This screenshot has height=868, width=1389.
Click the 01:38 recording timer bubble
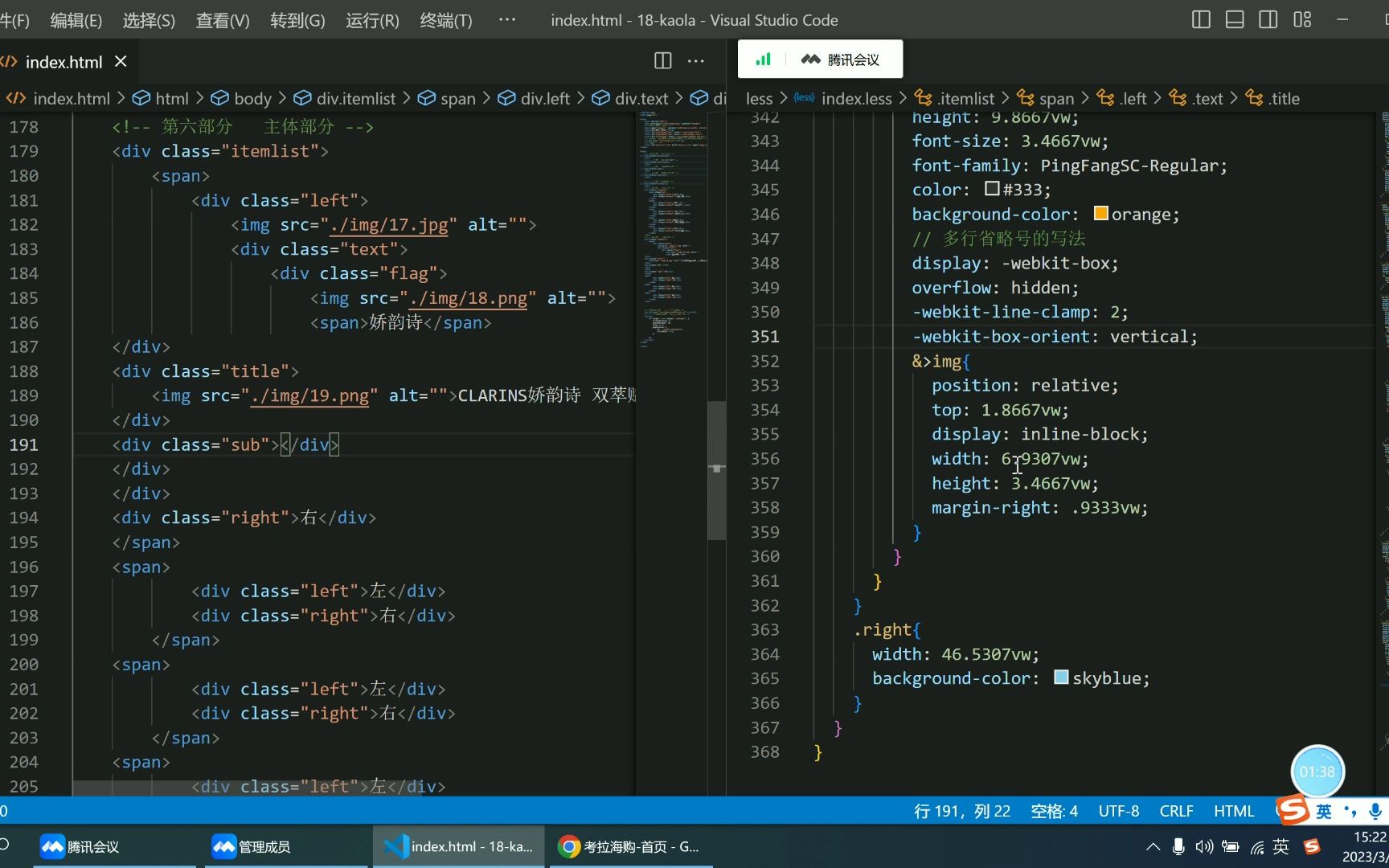(x=1317, y=772)
